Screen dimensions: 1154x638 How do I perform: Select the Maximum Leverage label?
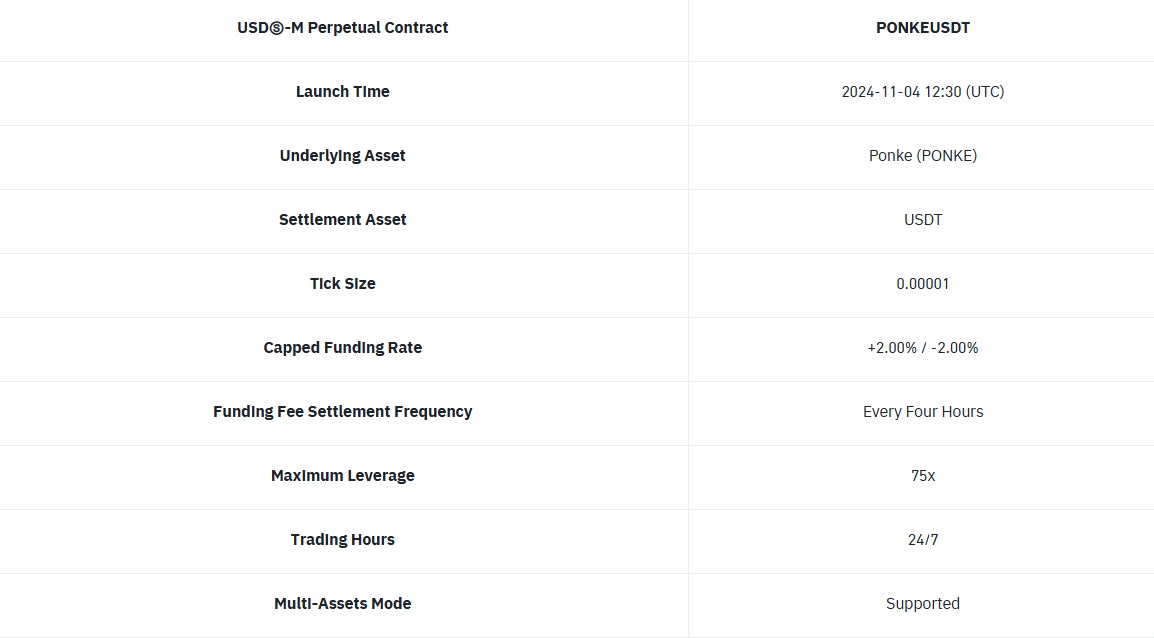[x=343, y=476]
